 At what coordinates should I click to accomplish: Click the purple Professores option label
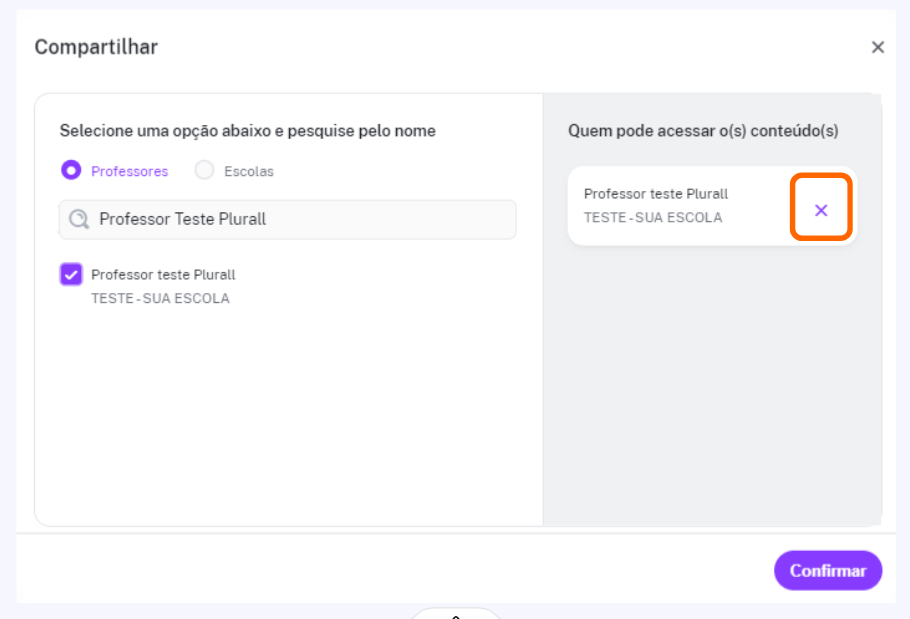coord(129,172)
